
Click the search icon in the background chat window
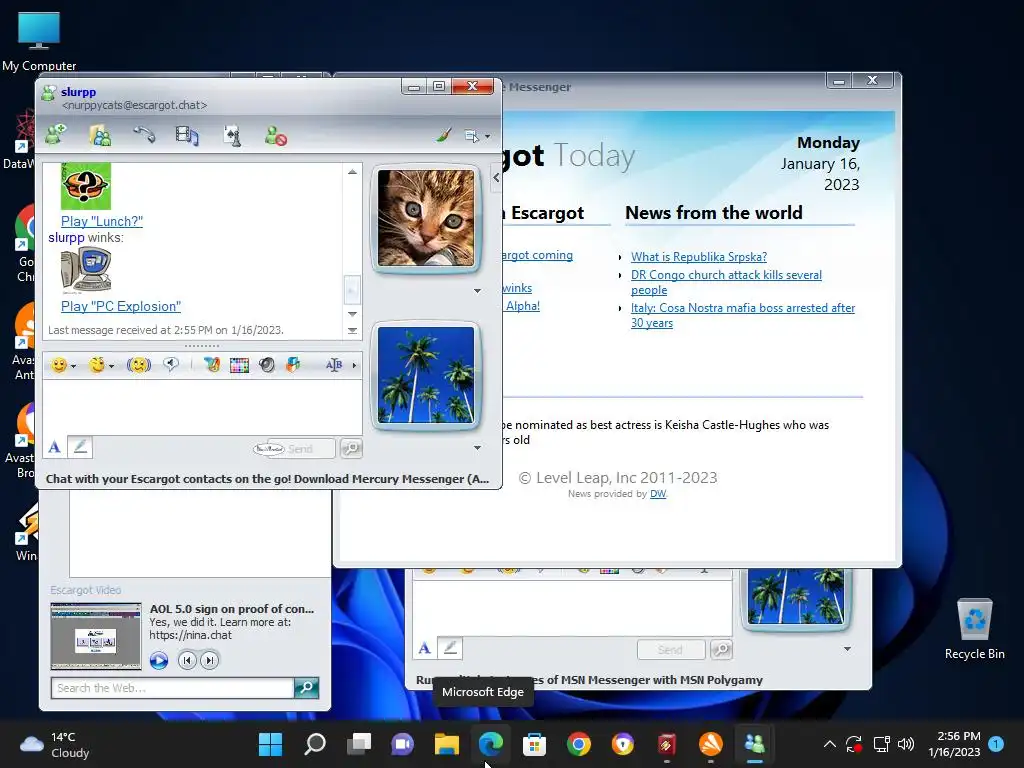point(722,649)
